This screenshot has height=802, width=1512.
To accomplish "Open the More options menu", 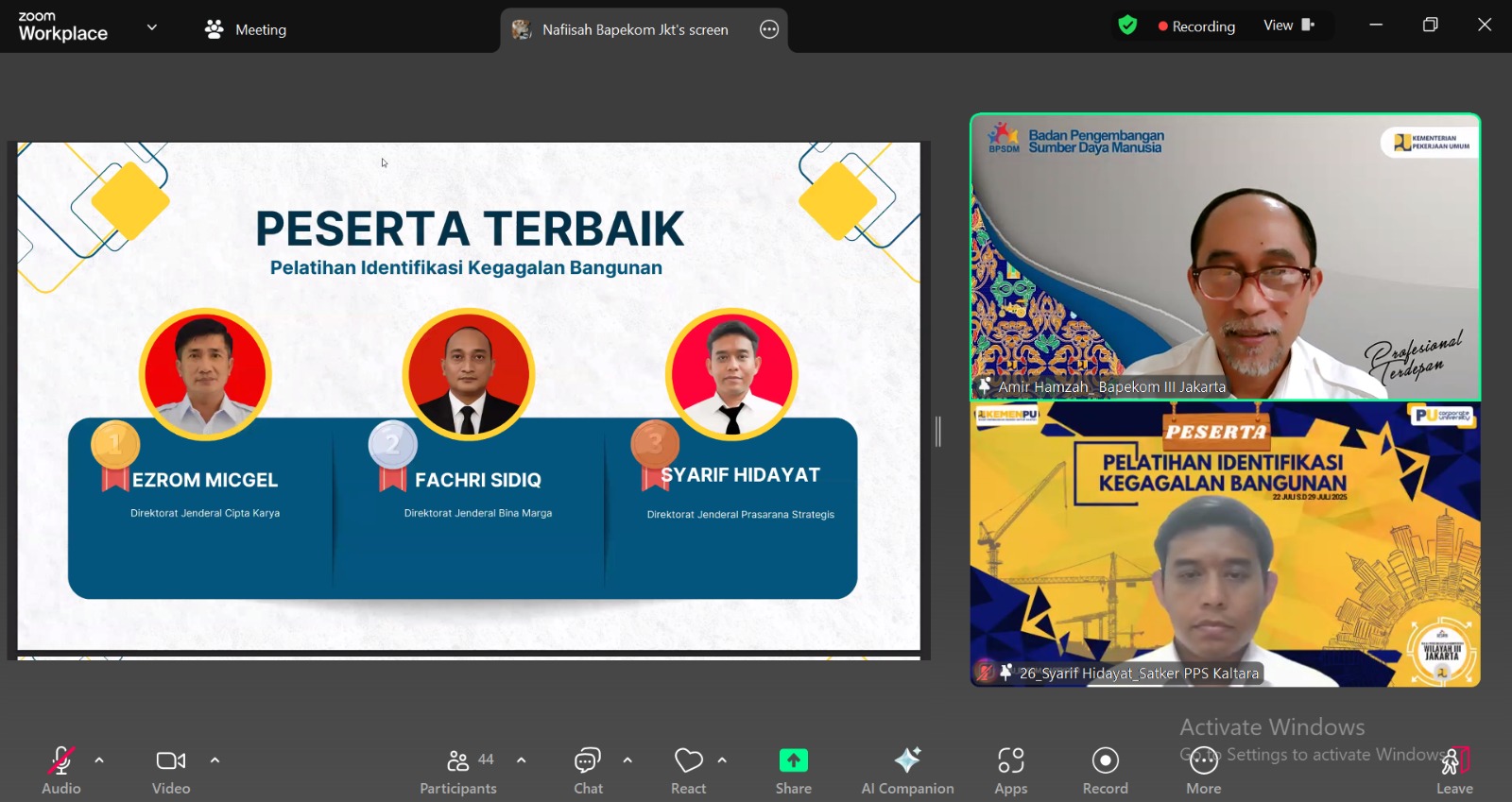I will [1204, 771].
